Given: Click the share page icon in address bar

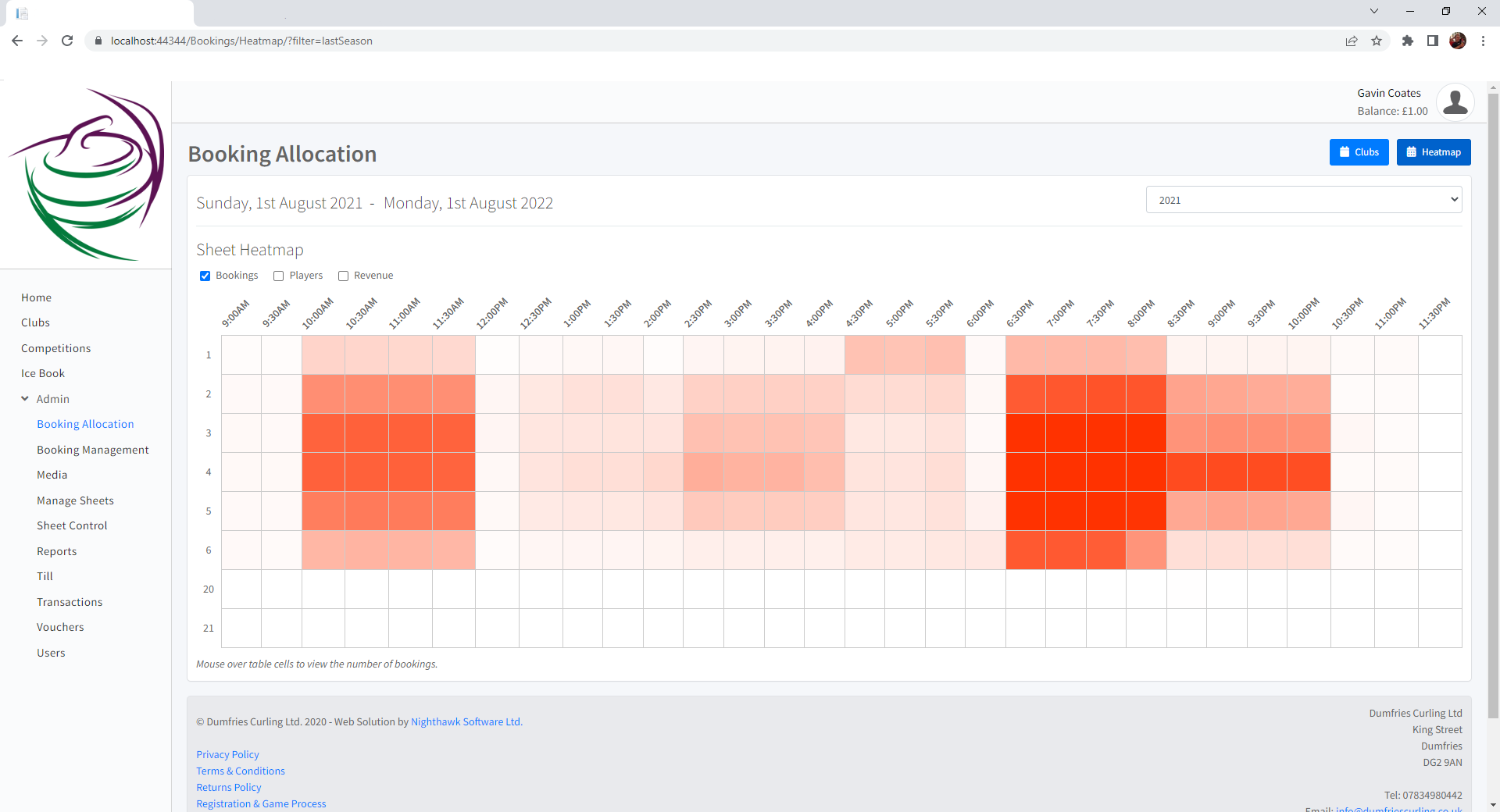Looking at the screenshot, I should coord(1352,41).
